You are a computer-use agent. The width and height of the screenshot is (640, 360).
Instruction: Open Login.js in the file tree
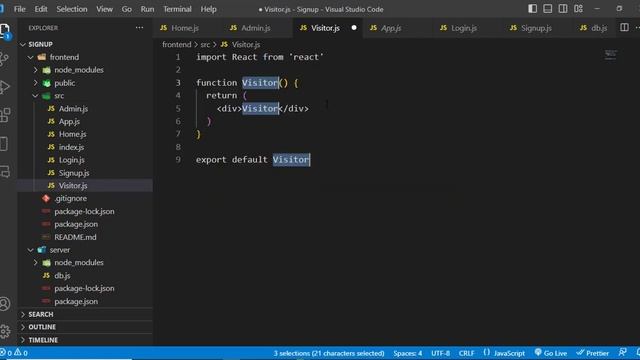pos(86,160)
